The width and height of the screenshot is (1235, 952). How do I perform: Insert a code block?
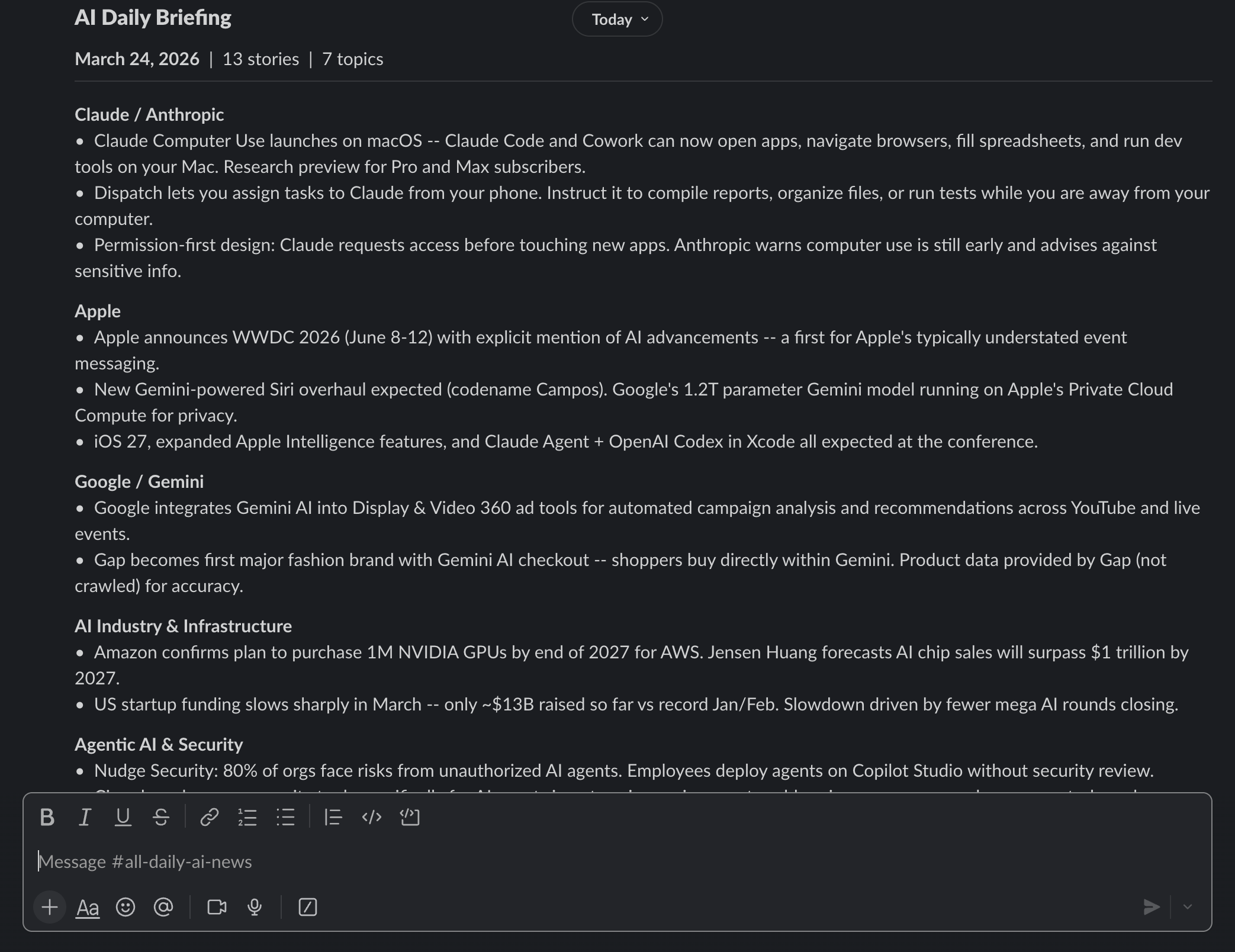[x=410, y=818]
